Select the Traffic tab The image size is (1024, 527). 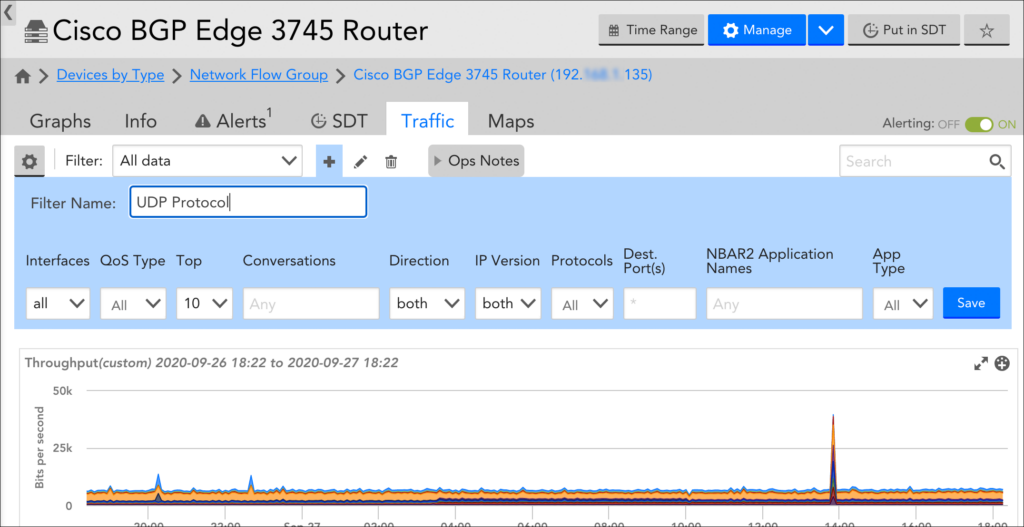(x=427, y=121)
